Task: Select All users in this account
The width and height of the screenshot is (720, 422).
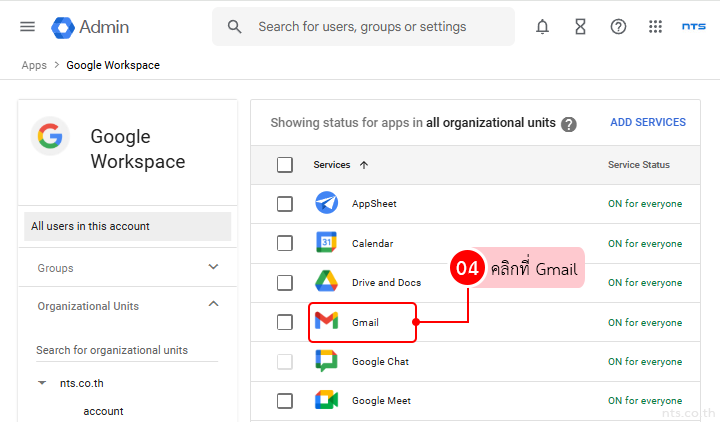Action: coord(128,226)
